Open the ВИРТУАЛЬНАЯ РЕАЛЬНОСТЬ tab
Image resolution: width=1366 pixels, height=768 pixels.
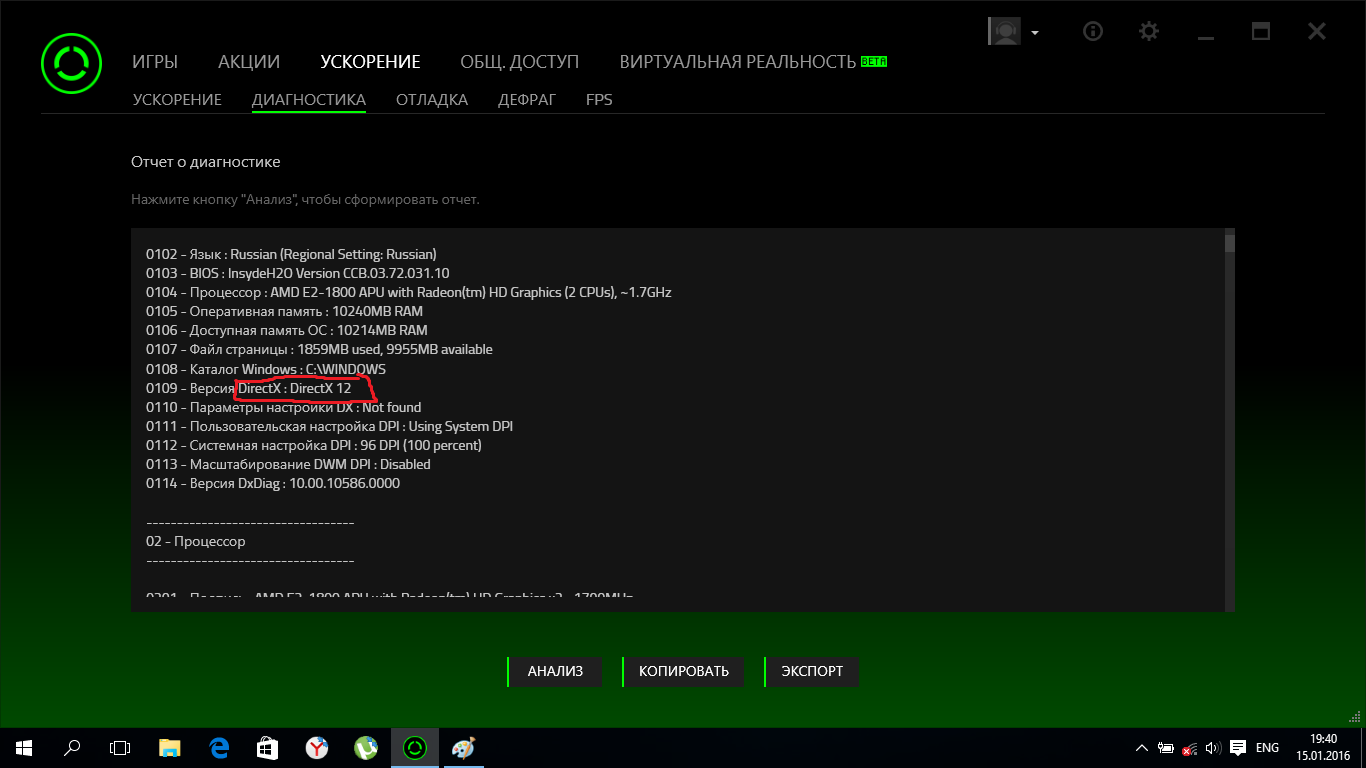[x=738, y=62]
